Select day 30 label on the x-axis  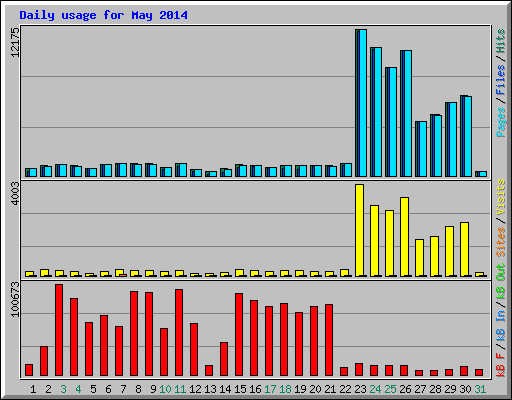click(x=465, y=389)
